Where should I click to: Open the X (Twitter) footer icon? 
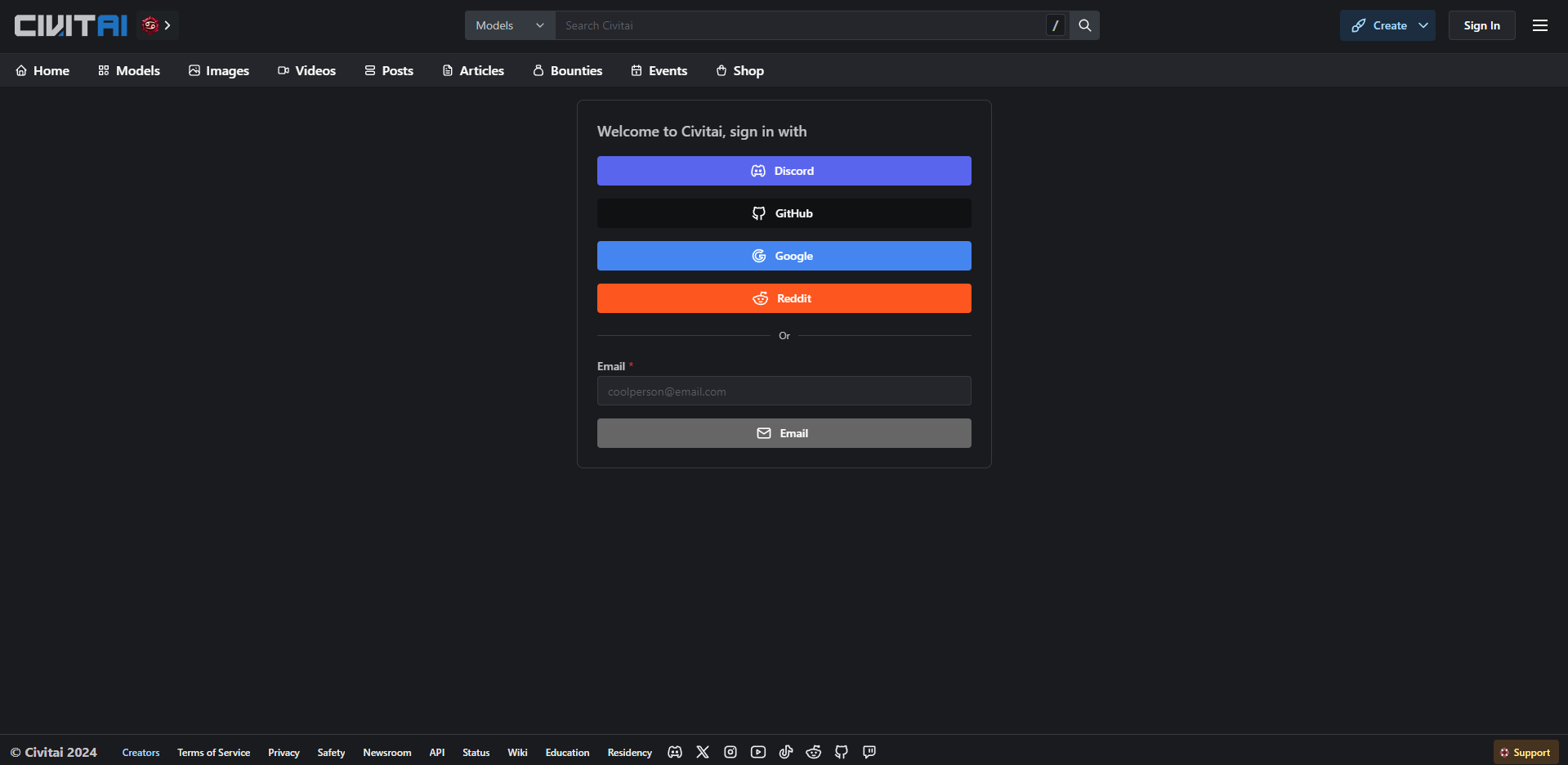pyautogui.click(x=703, y=752)
